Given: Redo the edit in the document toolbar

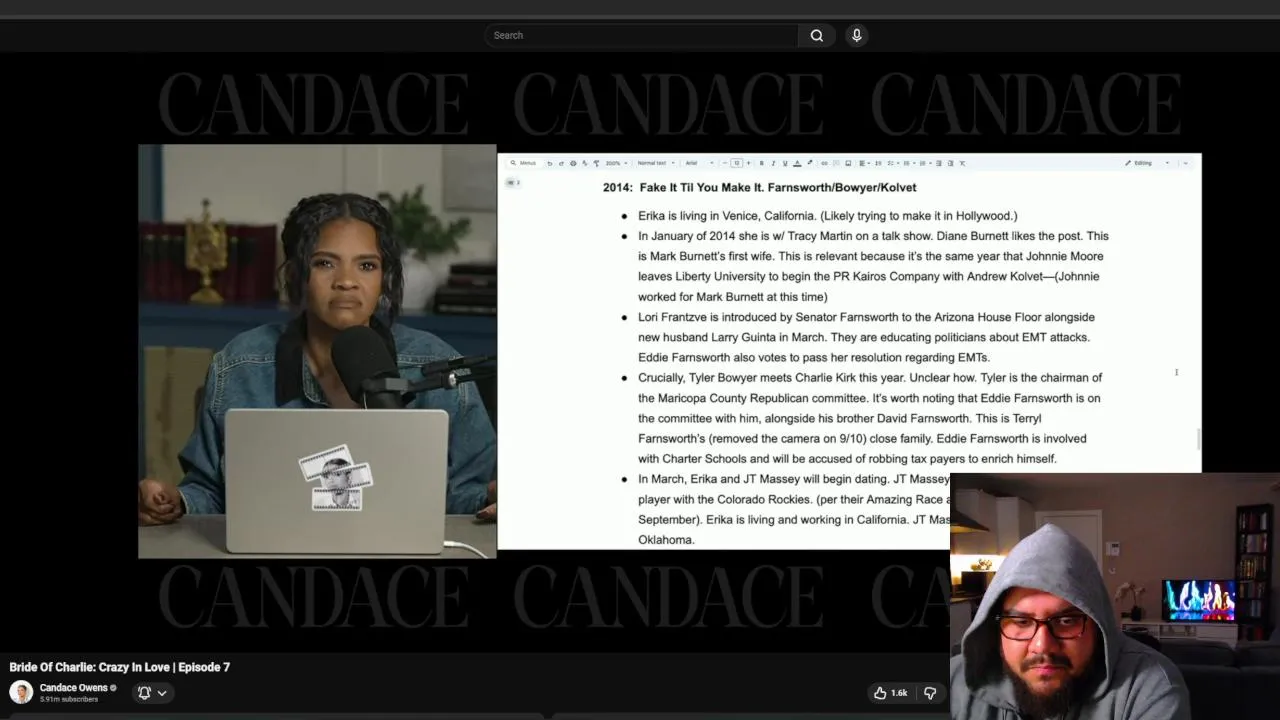Looking at the screenshot, I should pyautogui.click(x=561, y=163).
